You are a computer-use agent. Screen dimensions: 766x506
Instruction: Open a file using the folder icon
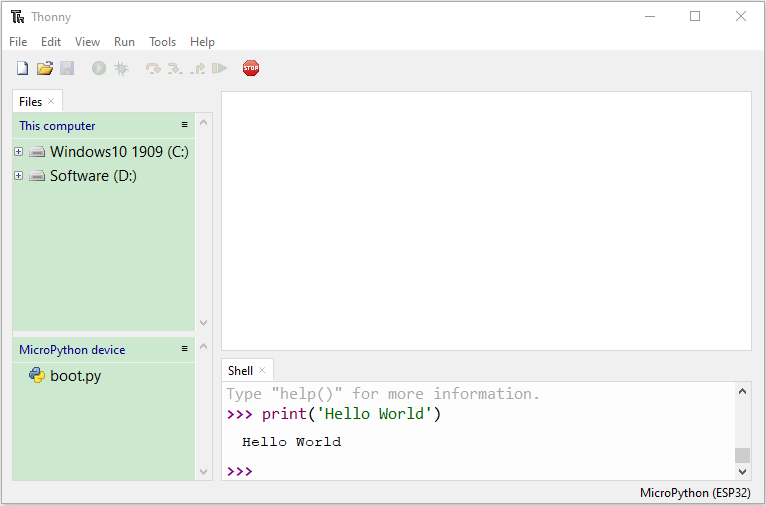point(45,68)
